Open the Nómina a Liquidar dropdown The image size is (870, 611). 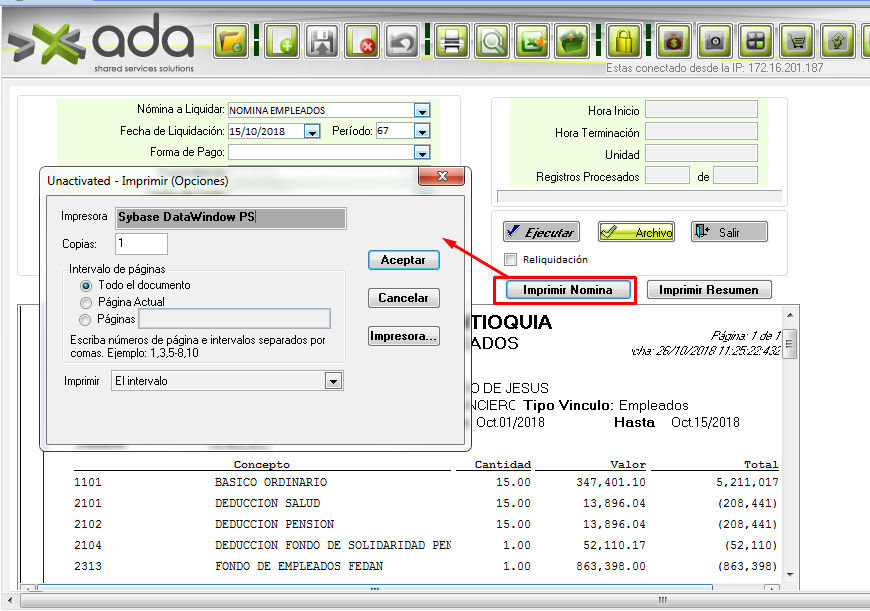[421, 111]
